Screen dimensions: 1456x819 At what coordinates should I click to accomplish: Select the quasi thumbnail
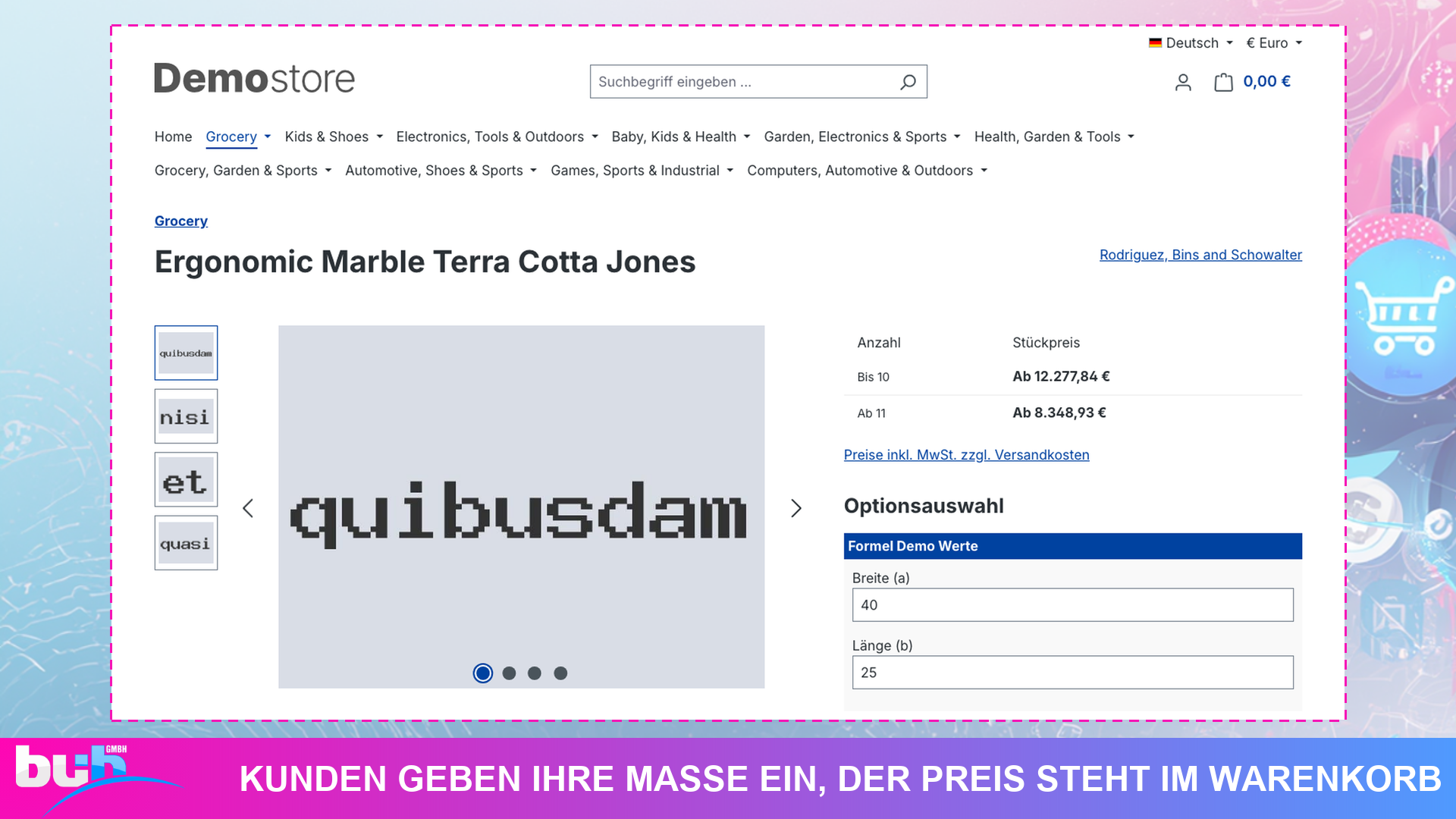[186, 543]
